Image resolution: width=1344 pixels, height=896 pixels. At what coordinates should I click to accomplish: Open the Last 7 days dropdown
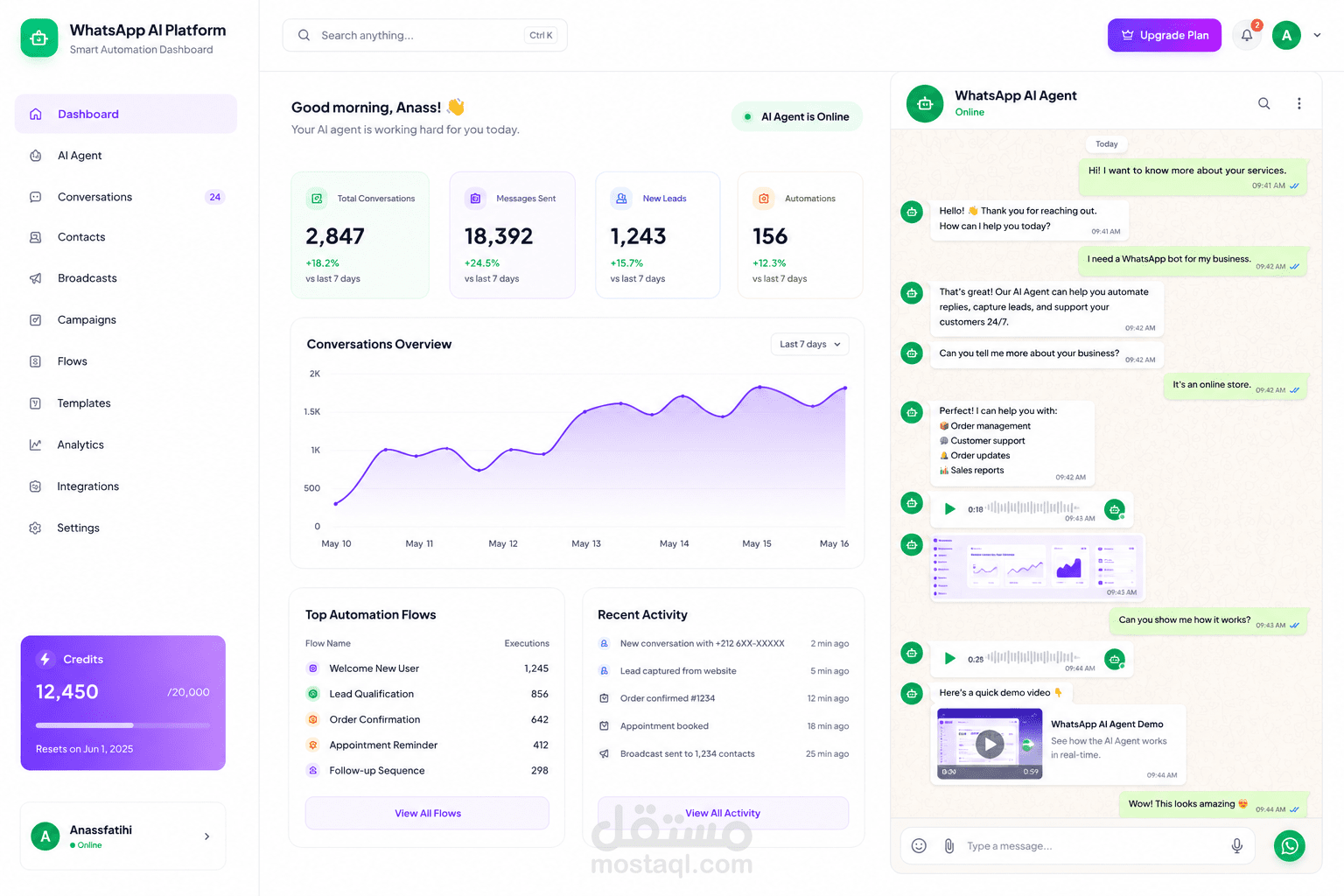point(809,344)
